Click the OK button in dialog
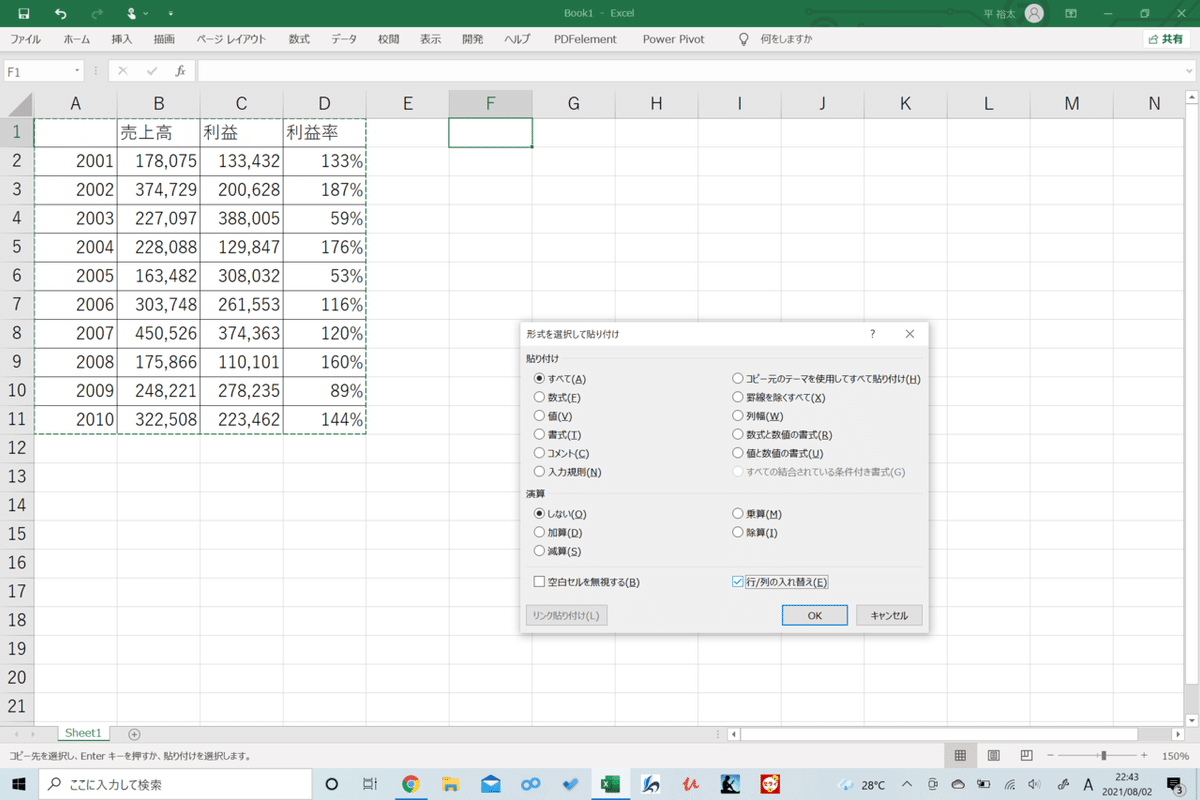The height and width of the screenshot is (800, 1200). click(815, 615)
